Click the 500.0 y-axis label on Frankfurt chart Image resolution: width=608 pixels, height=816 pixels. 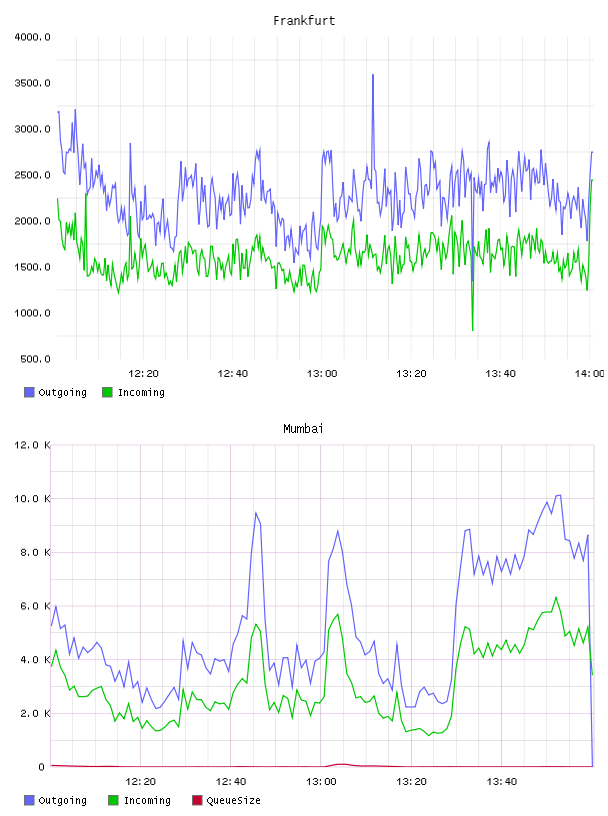[35, 359]
